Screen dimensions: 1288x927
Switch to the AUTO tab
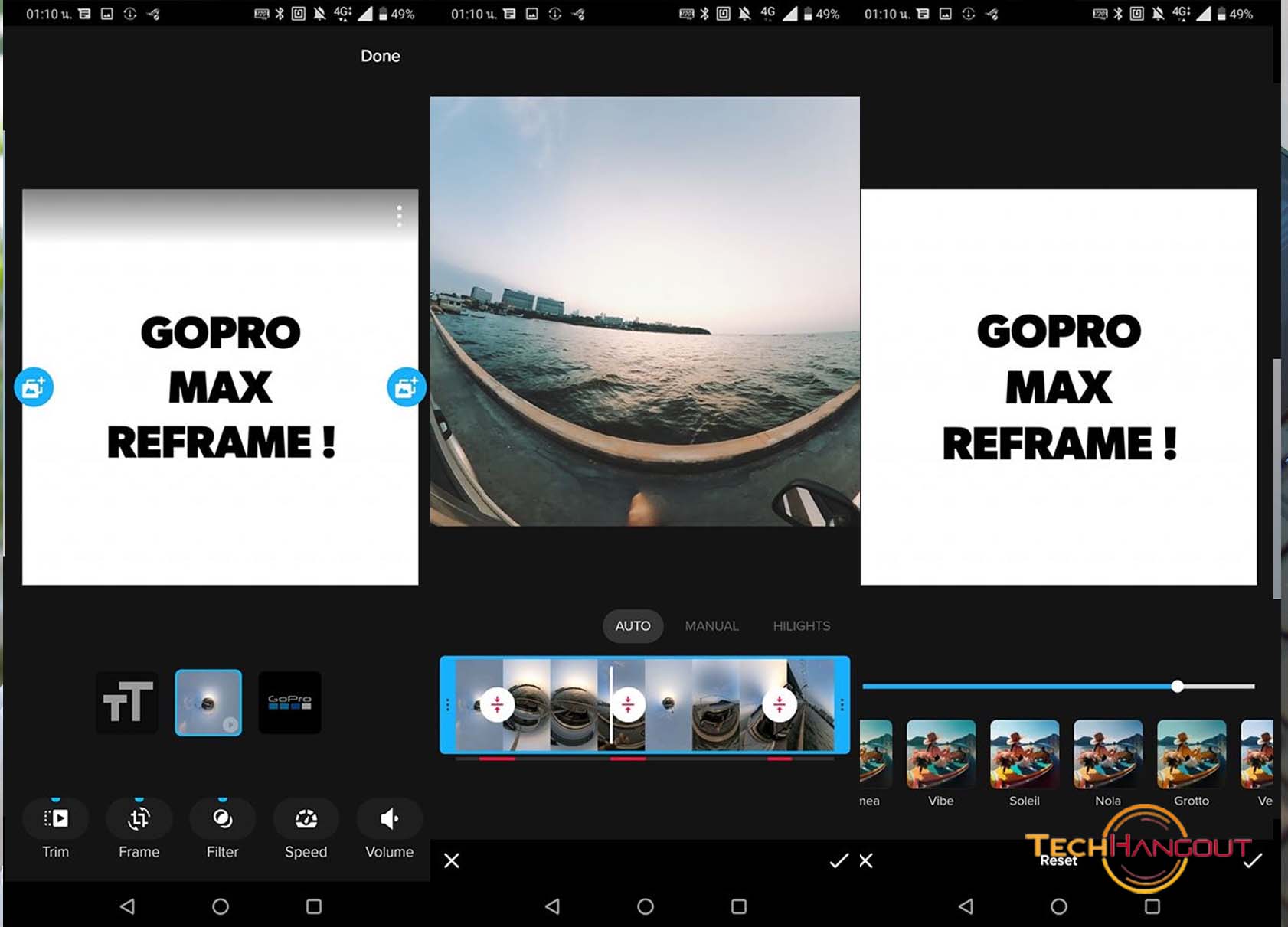pyautogui.click(x=633, y=626)
